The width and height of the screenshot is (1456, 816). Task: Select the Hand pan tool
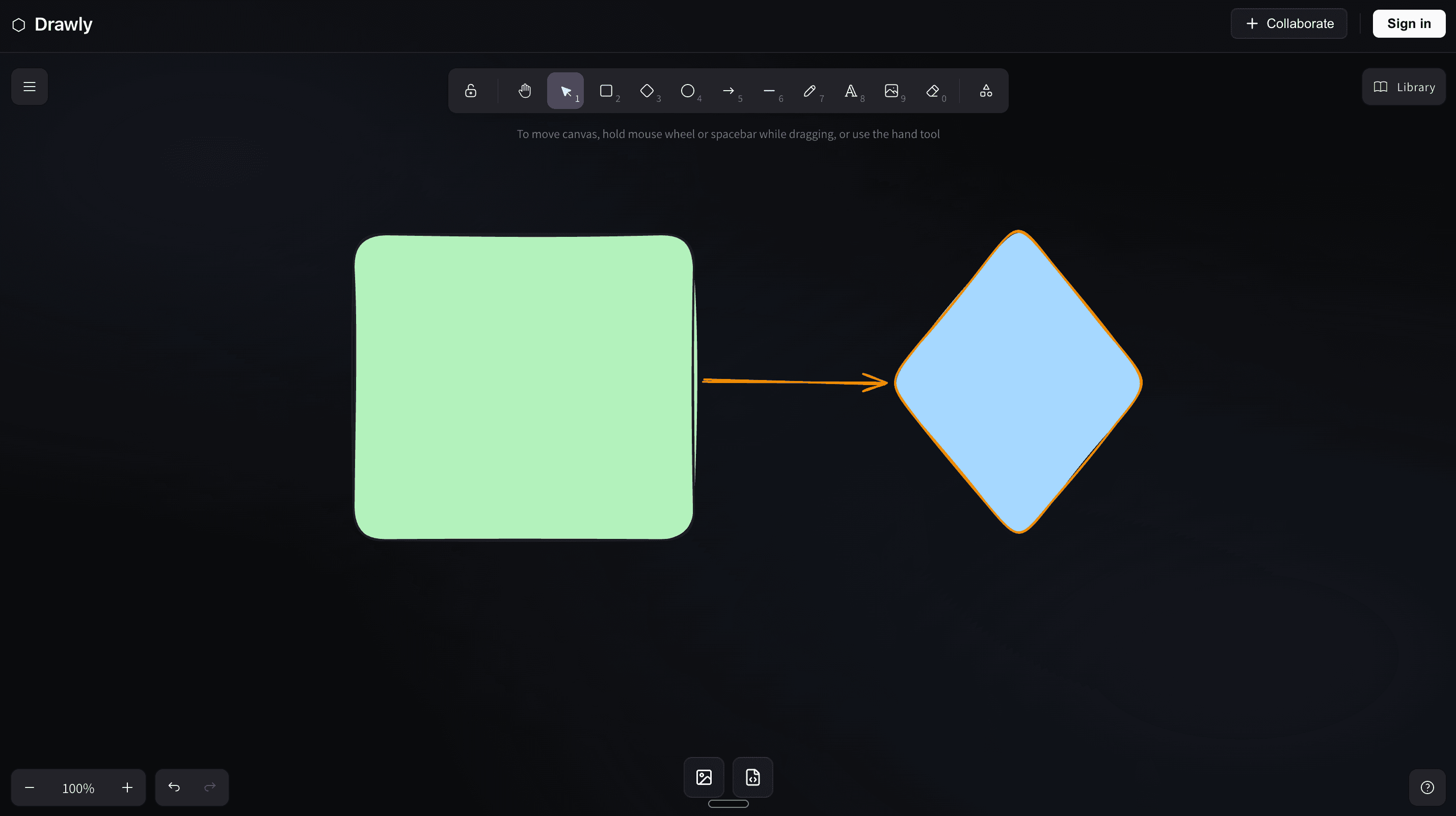tap(525, 91)
